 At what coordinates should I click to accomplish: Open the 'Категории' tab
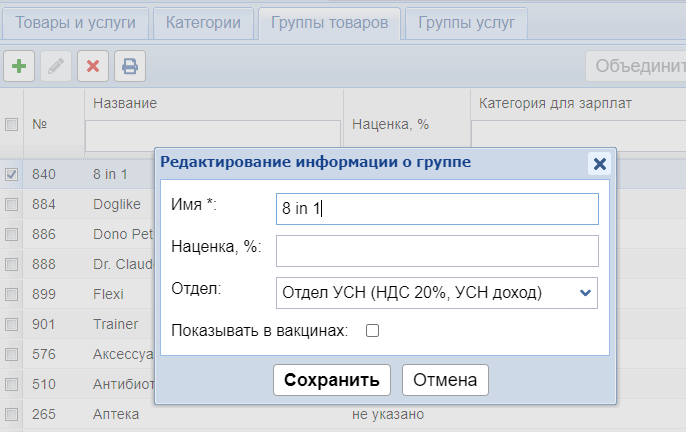point(203,22)
